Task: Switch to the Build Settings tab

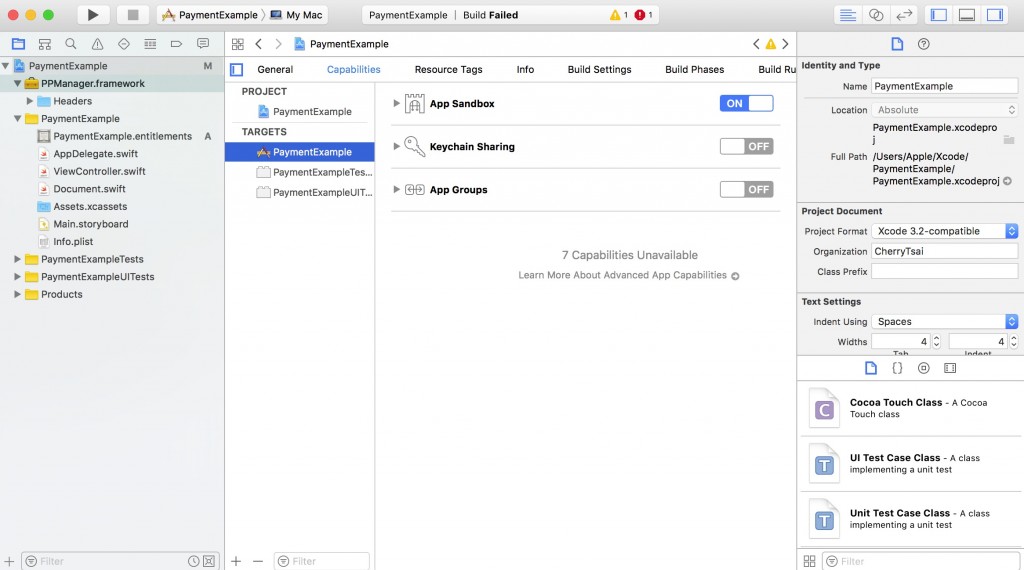Action: click(x=600, y=69)
